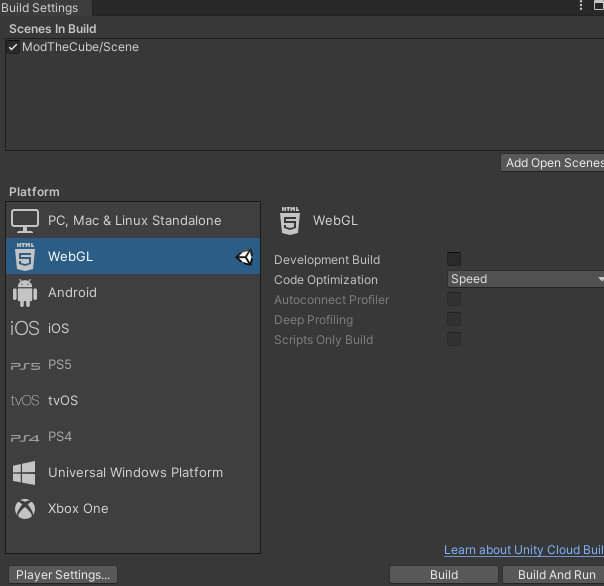The height and width of the screenshot is (586, 604).
Task: Click the Code Optimization label
Action: (x=326, y=280)
